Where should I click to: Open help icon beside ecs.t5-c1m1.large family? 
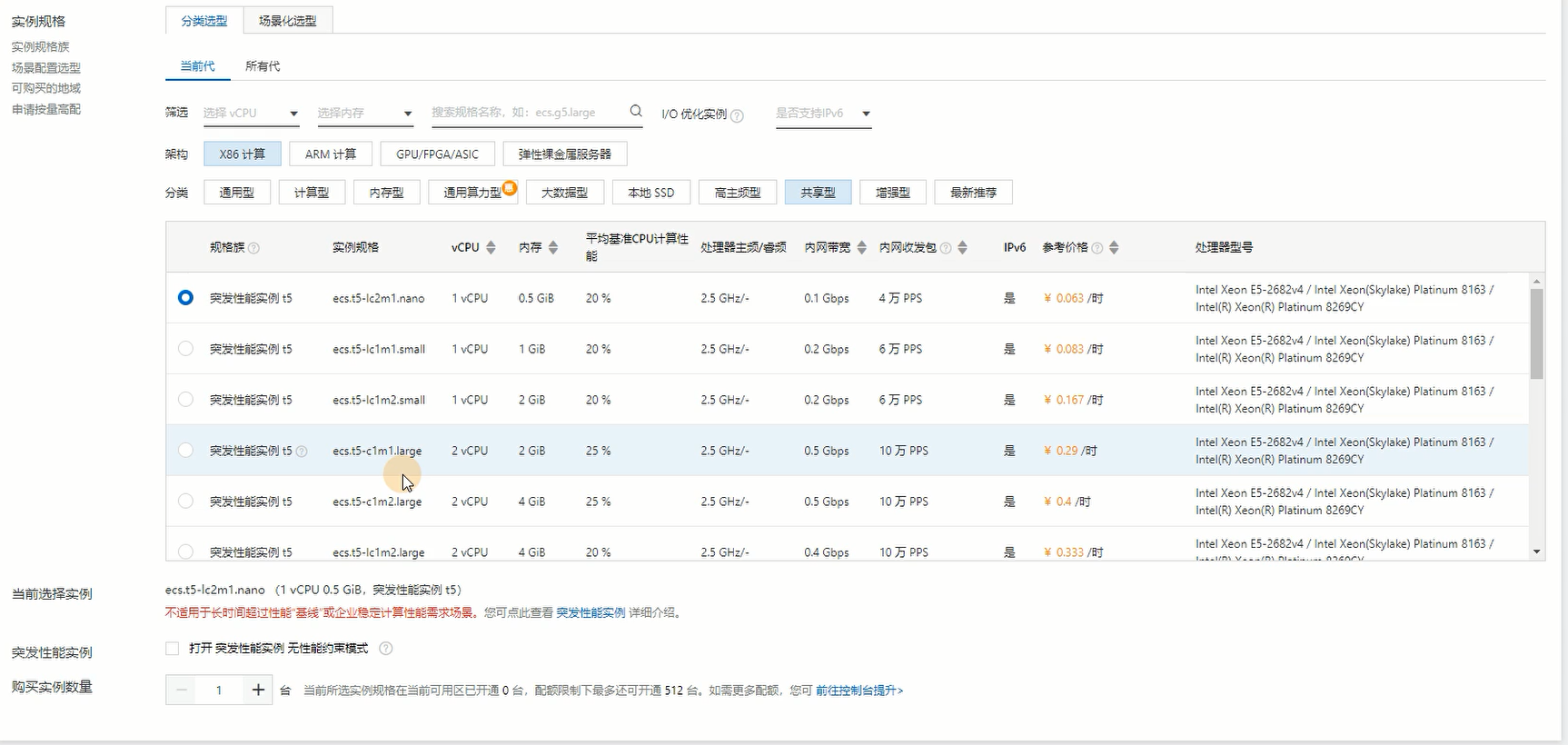coord(302,452)
